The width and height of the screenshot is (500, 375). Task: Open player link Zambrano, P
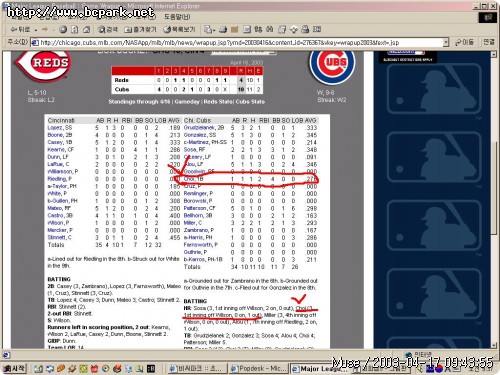click(x=199, y=230)
